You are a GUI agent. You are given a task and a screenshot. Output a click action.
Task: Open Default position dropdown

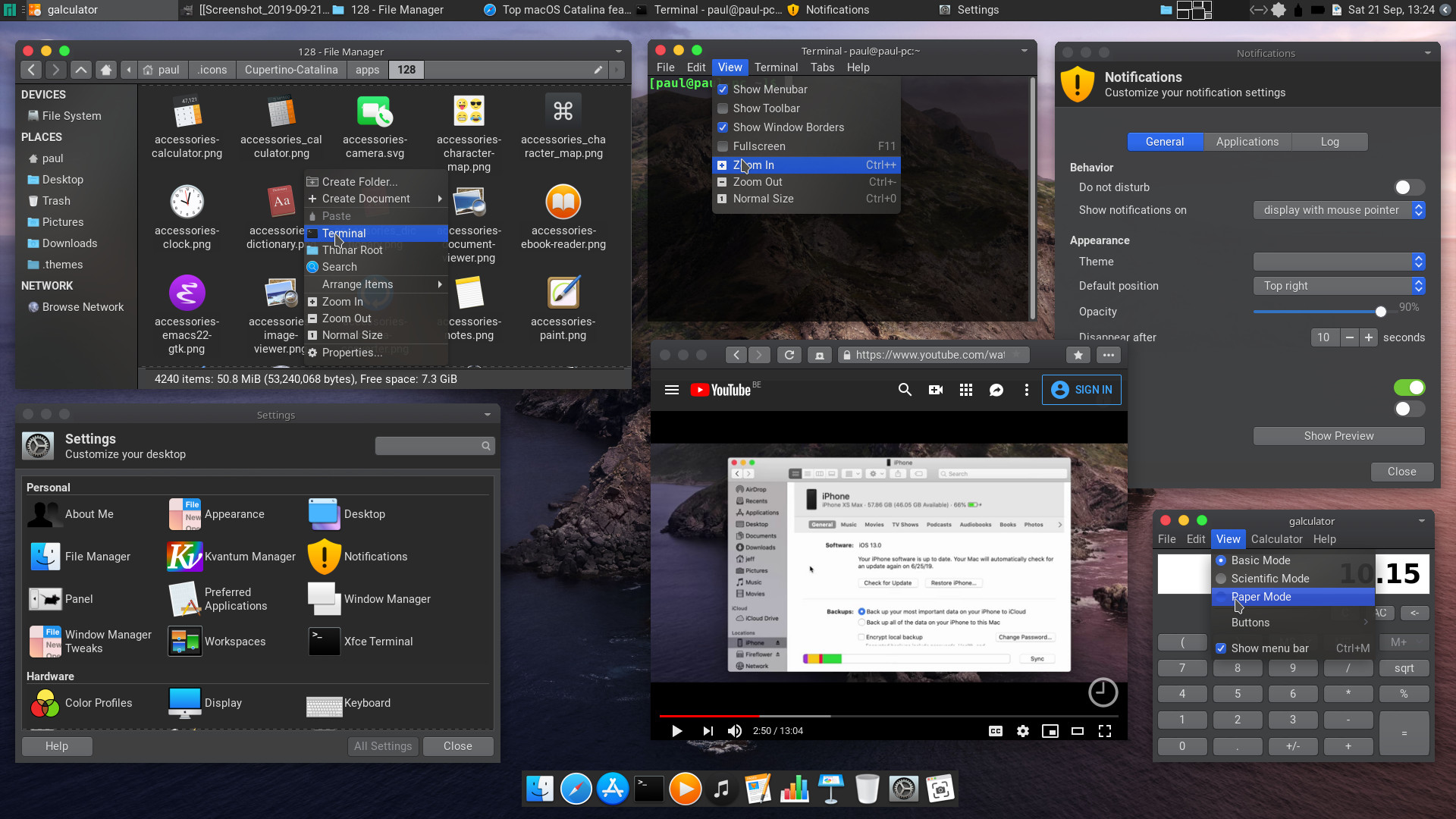1339,286
